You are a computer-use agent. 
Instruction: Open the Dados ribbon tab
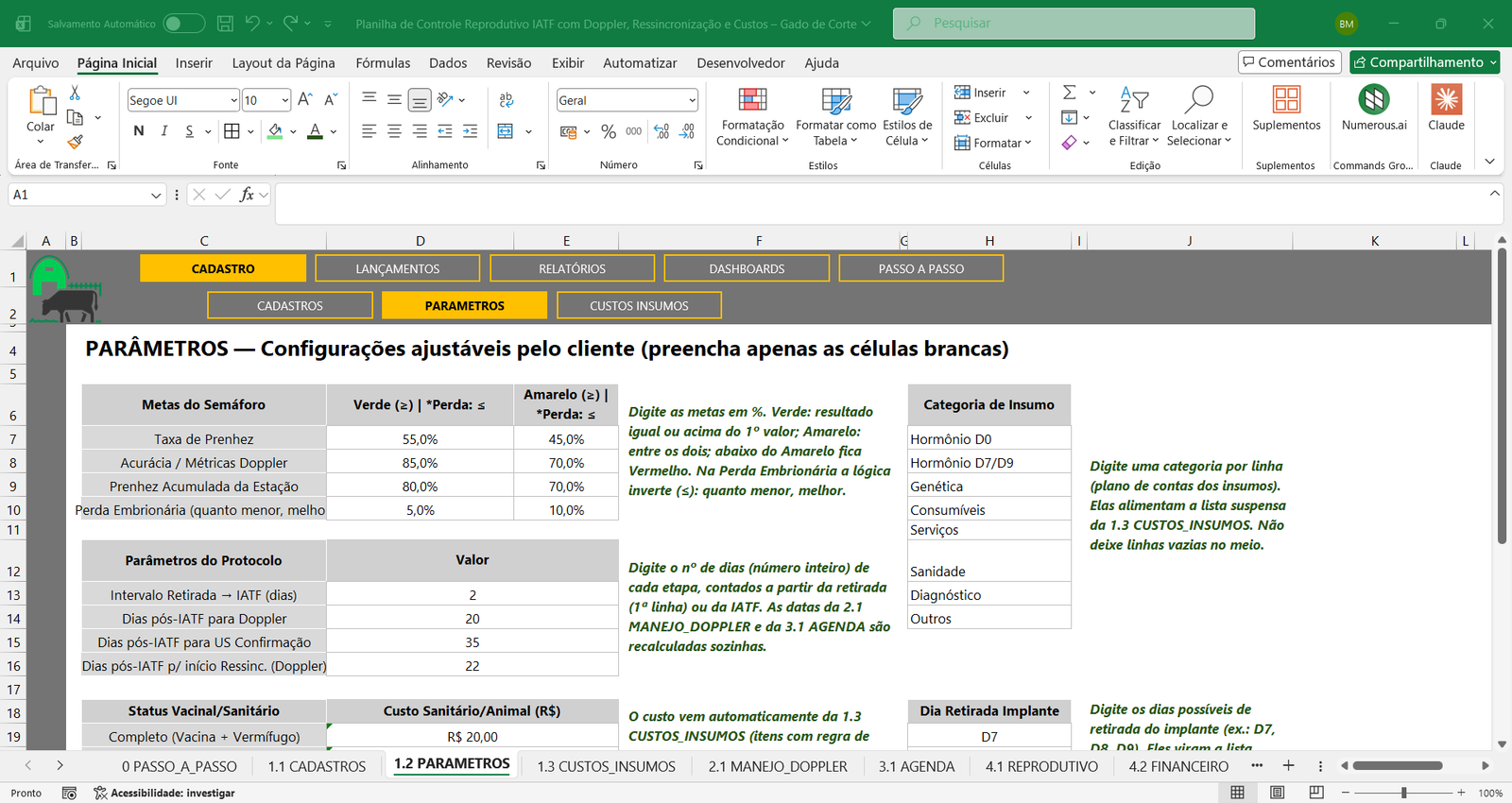(x=448, y=62)
